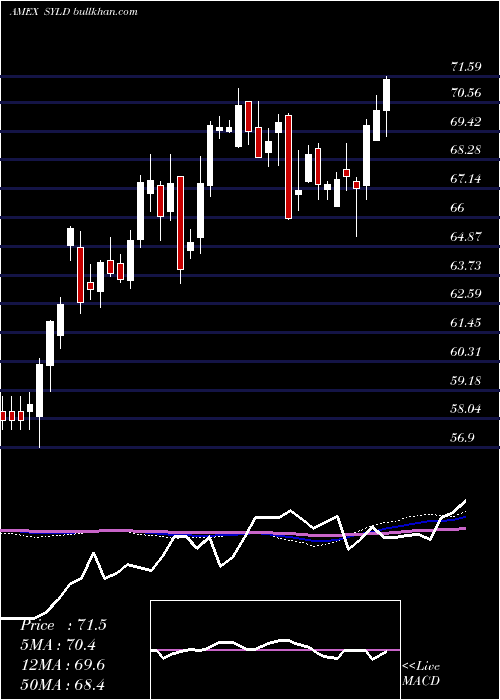
Task: Click the 69.42 price axis label
Action: pos(466,121)
